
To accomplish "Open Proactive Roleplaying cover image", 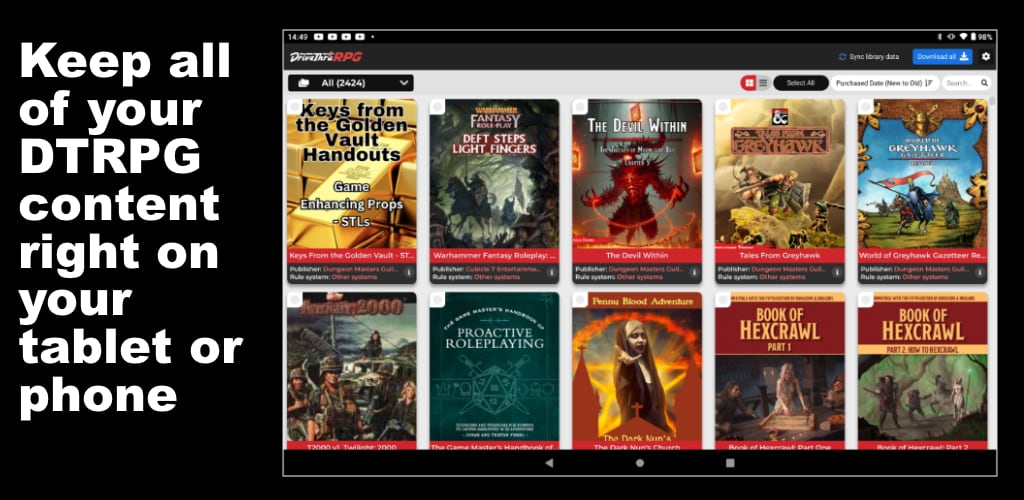I will [x=494, y=367].
